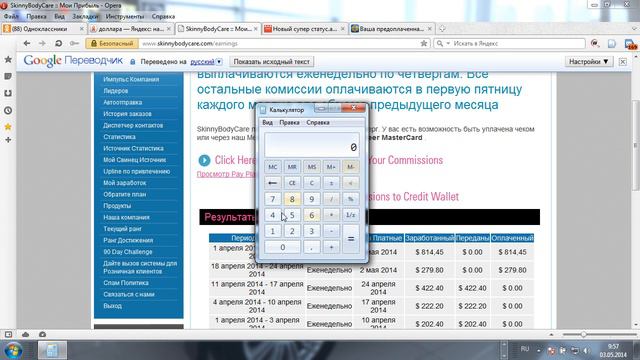Click the calculator M+ key

[x=331, y=167]
